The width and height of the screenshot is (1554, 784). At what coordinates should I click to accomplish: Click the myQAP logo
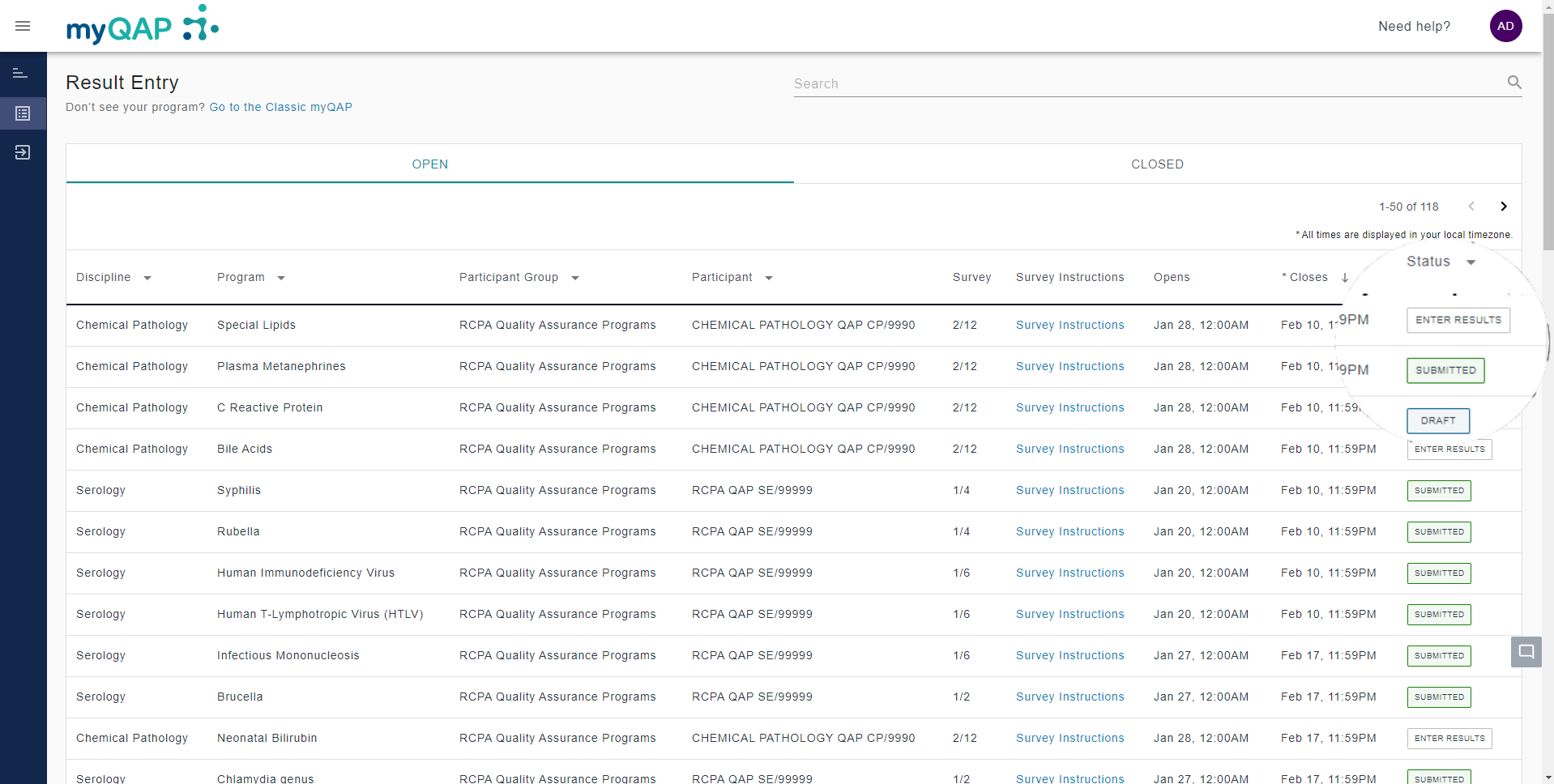point(142,26)
